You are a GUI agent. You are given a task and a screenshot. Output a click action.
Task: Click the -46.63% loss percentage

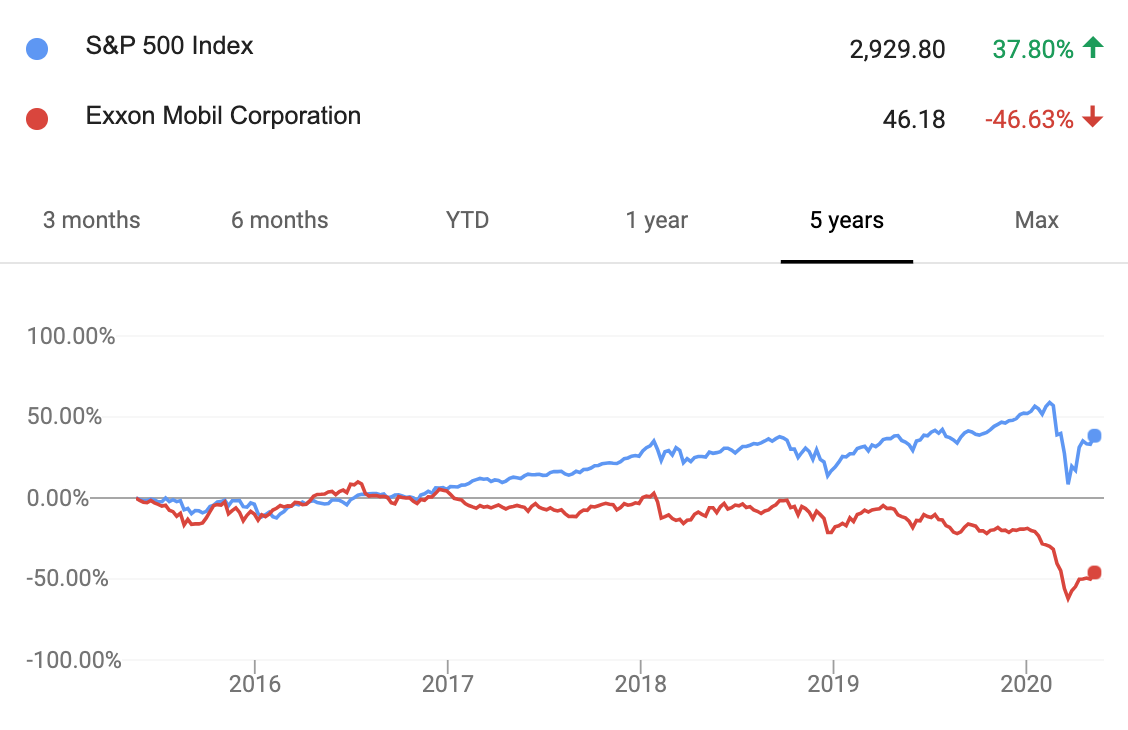point(1029,119)
